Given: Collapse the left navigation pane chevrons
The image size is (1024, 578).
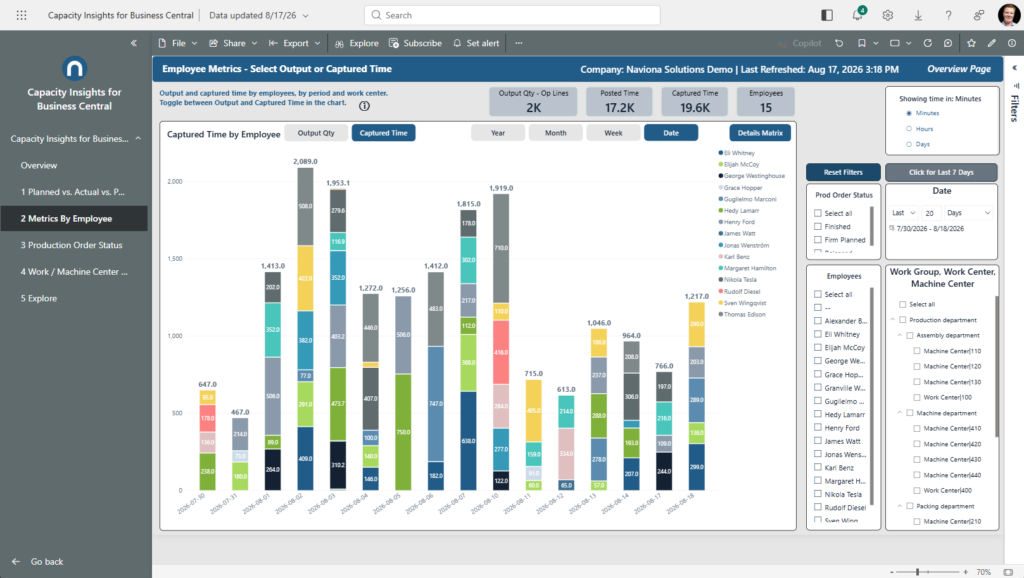Looking at the screenshot, I should [x=134, y=43].
